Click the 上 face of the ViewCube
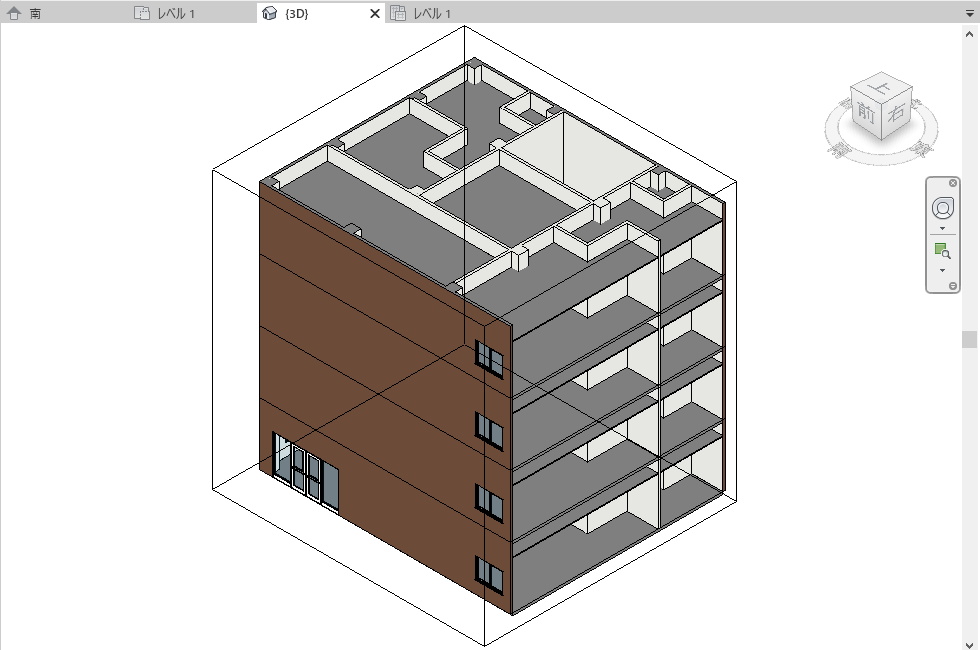 (x=882, y=87)
